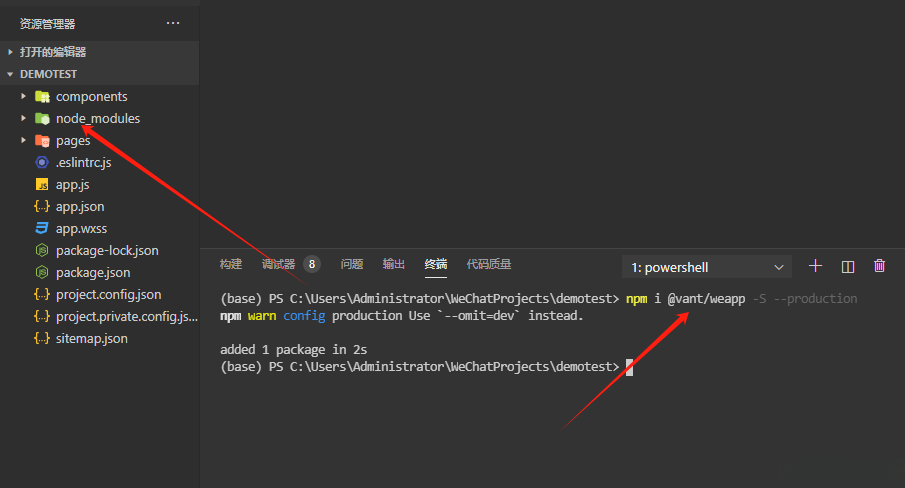Split the terminal pane
Viewport: 905px width, 488px height.
coord(847,266)
